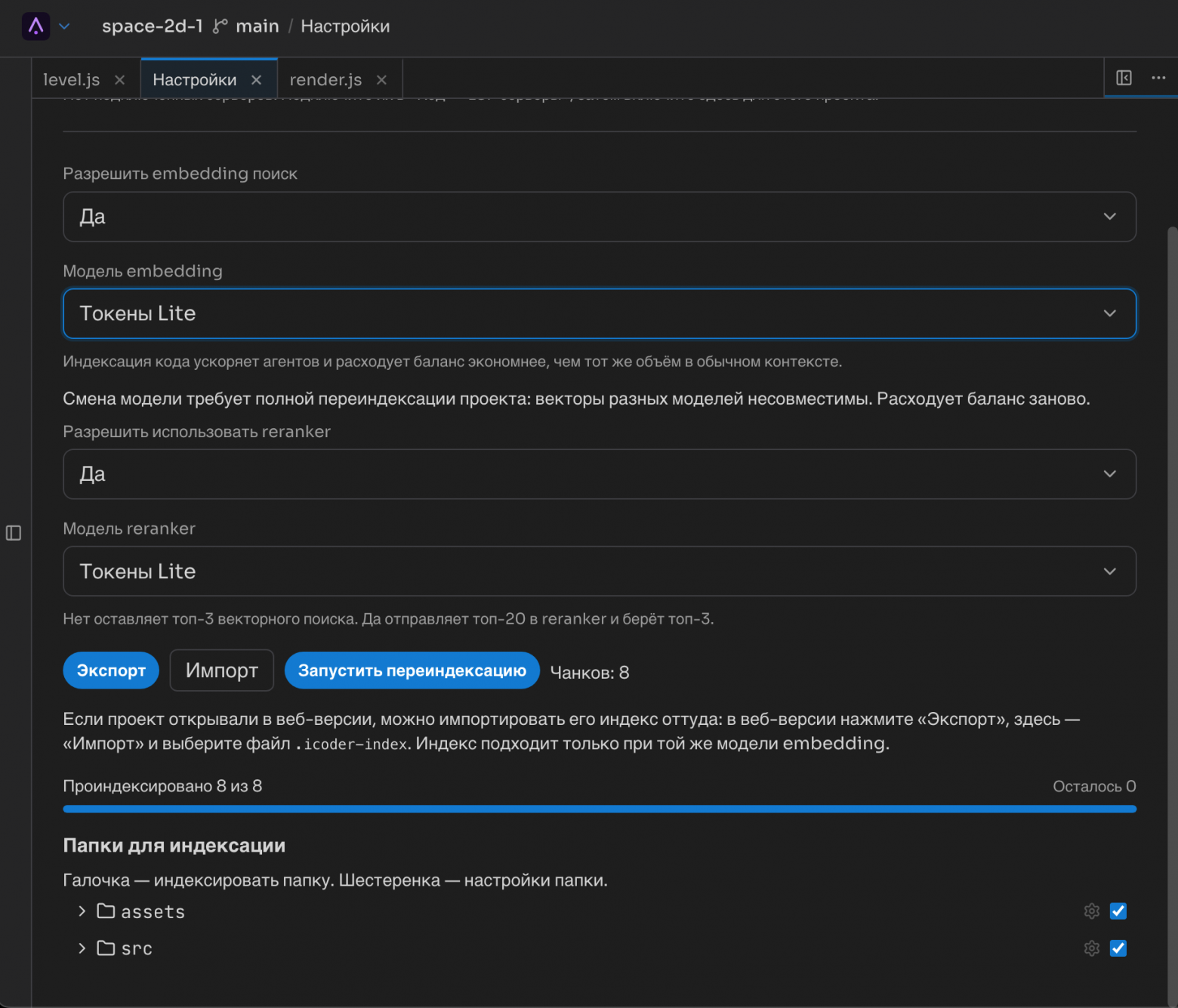Open the 'Разрешить использовать reranker' dropdown
Image resolution: width=1178 pixels, height=1008 pixels.
(600, 474)
